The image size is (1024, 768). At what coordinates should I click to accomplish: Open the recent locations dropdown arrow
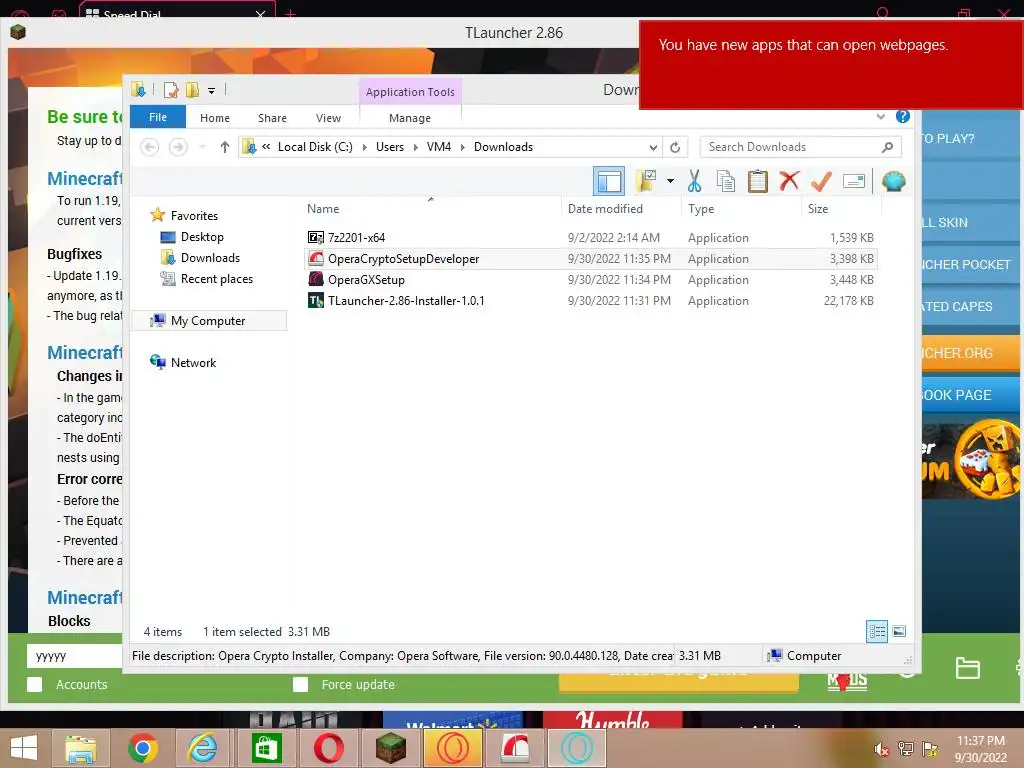pos(202,147)
